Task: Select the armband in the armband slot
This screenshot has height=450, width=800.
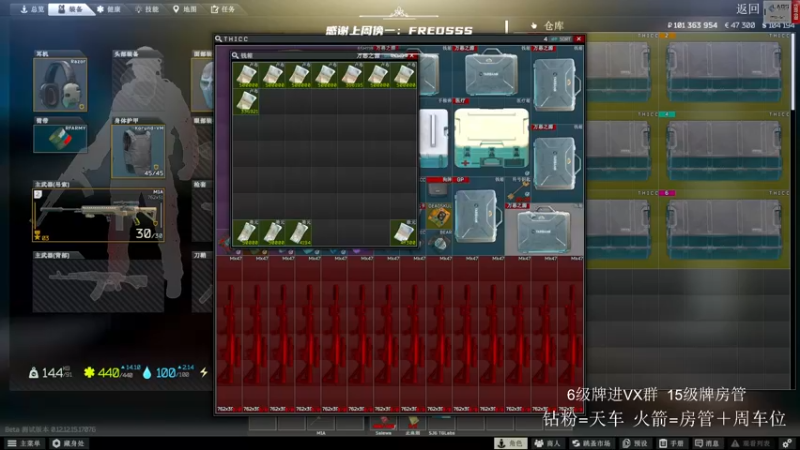Action: tap(60, 138)
